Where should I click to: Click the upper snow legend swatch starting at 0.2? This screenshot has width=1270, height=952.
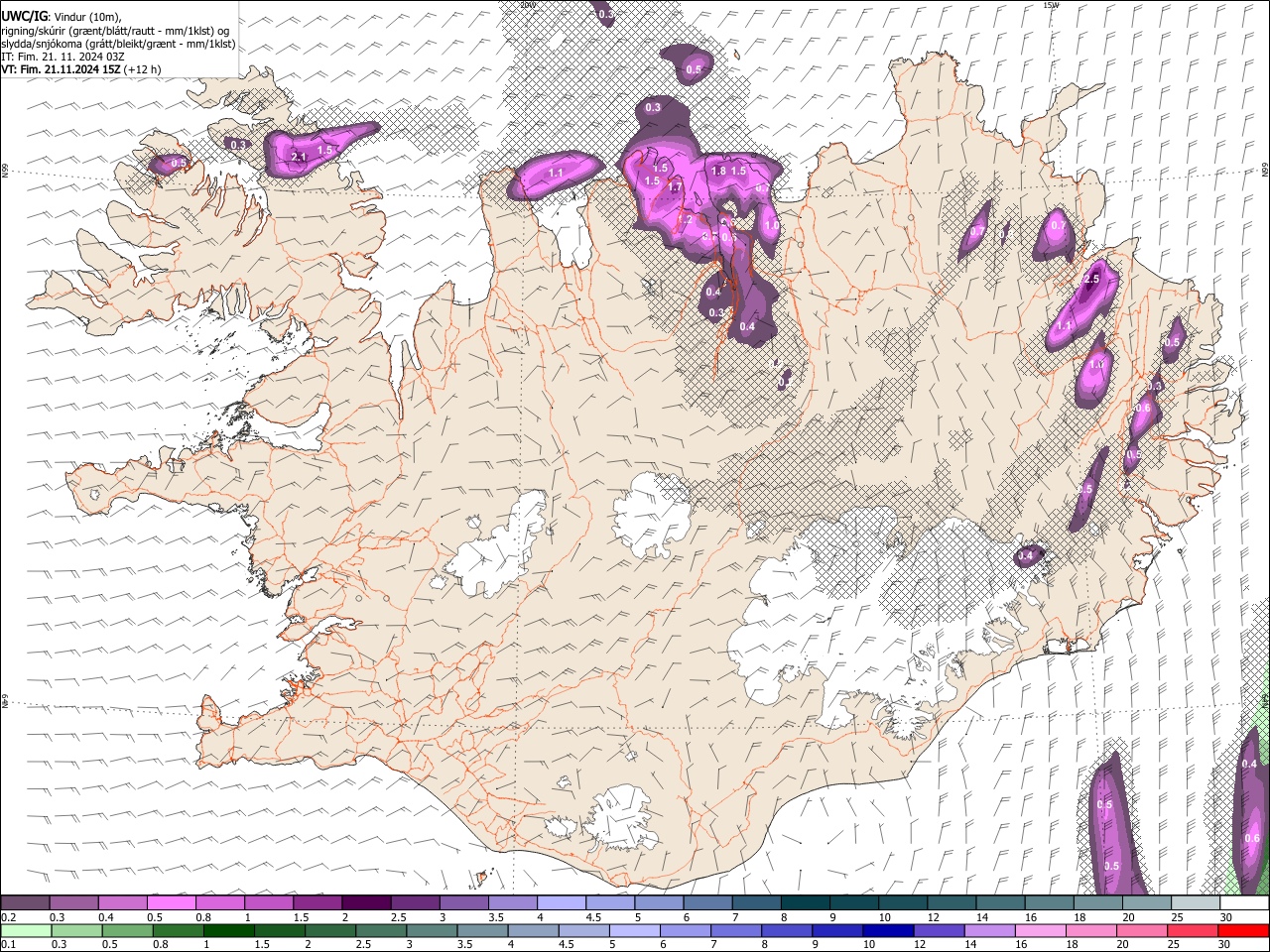[25, 903]
